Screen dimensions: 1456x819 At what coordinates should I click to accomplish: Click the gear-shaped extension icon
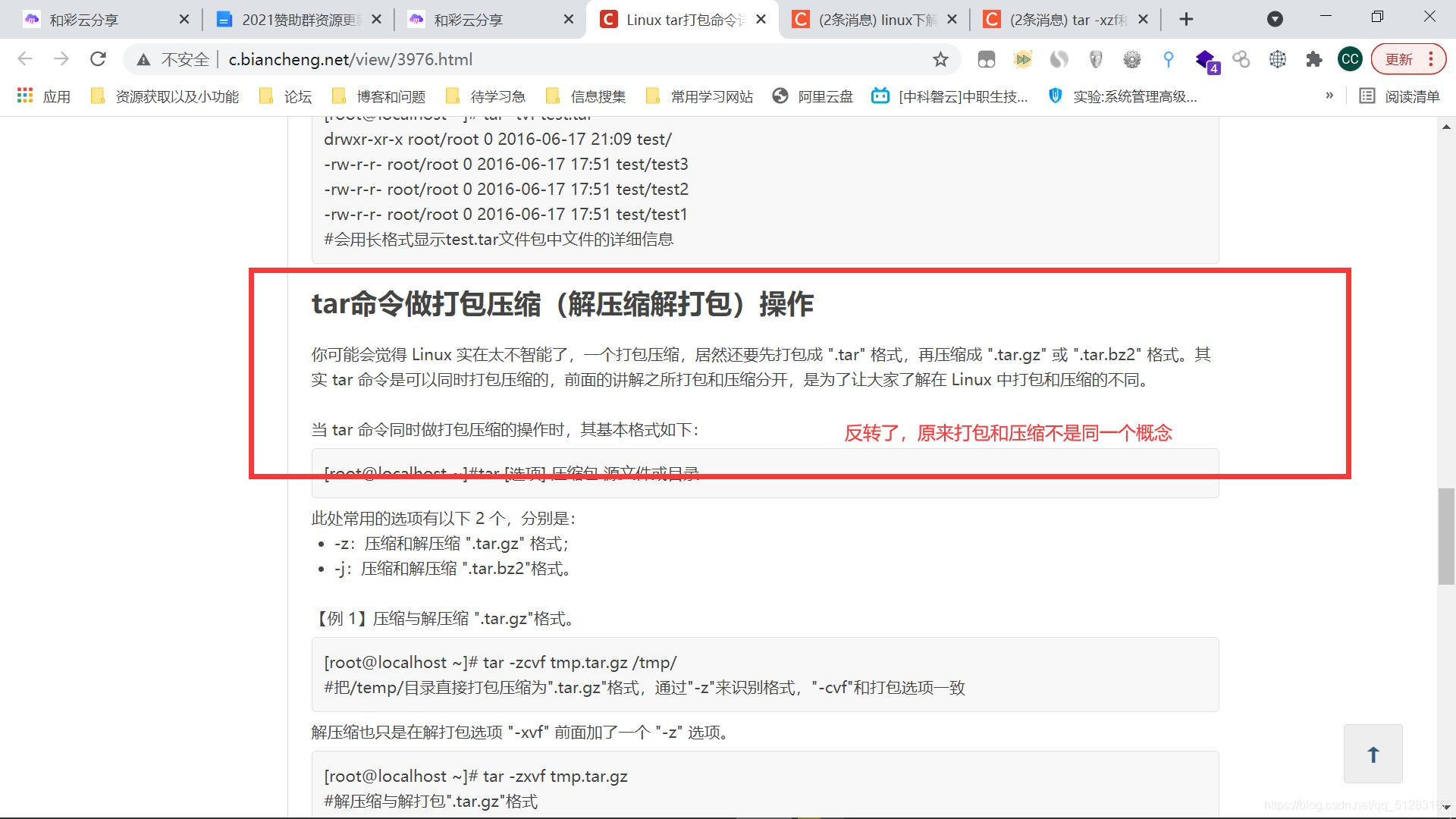(1132, 59)
